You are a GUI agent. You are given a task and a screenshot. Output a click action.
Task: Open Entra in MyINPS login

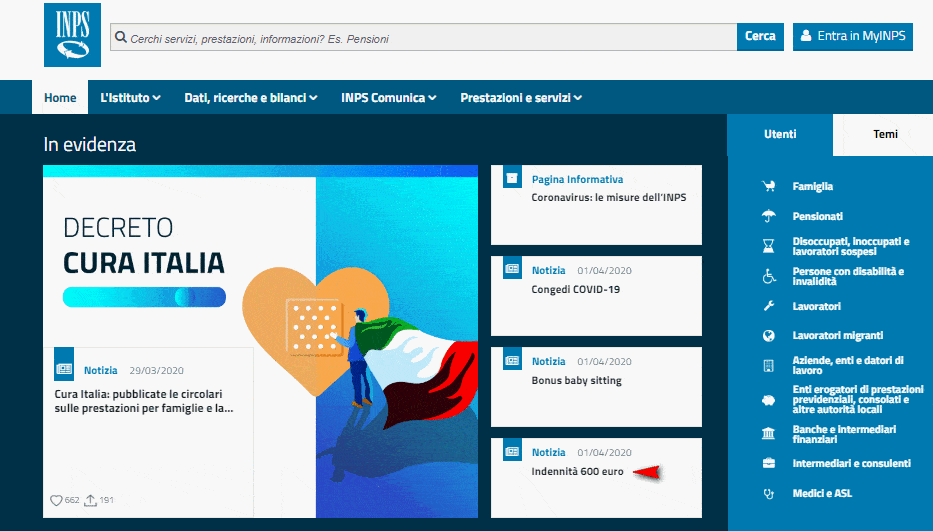[853, 37]
